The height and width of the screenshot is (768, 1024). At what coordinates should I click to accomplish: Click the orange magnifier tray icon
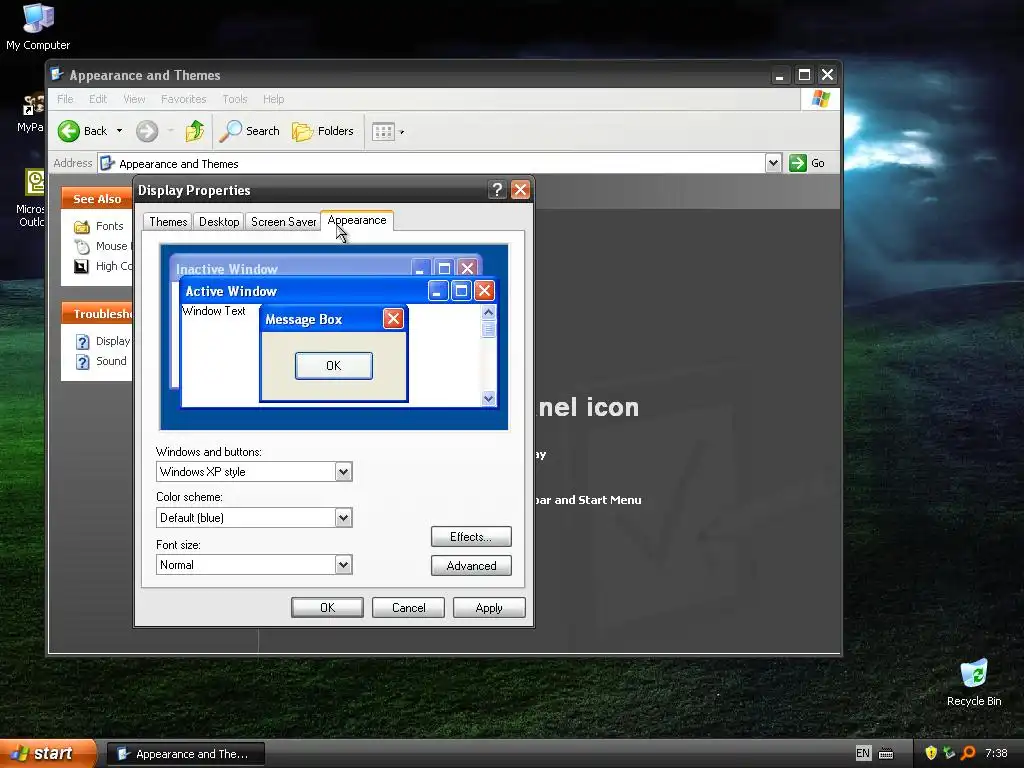[968, 753]
